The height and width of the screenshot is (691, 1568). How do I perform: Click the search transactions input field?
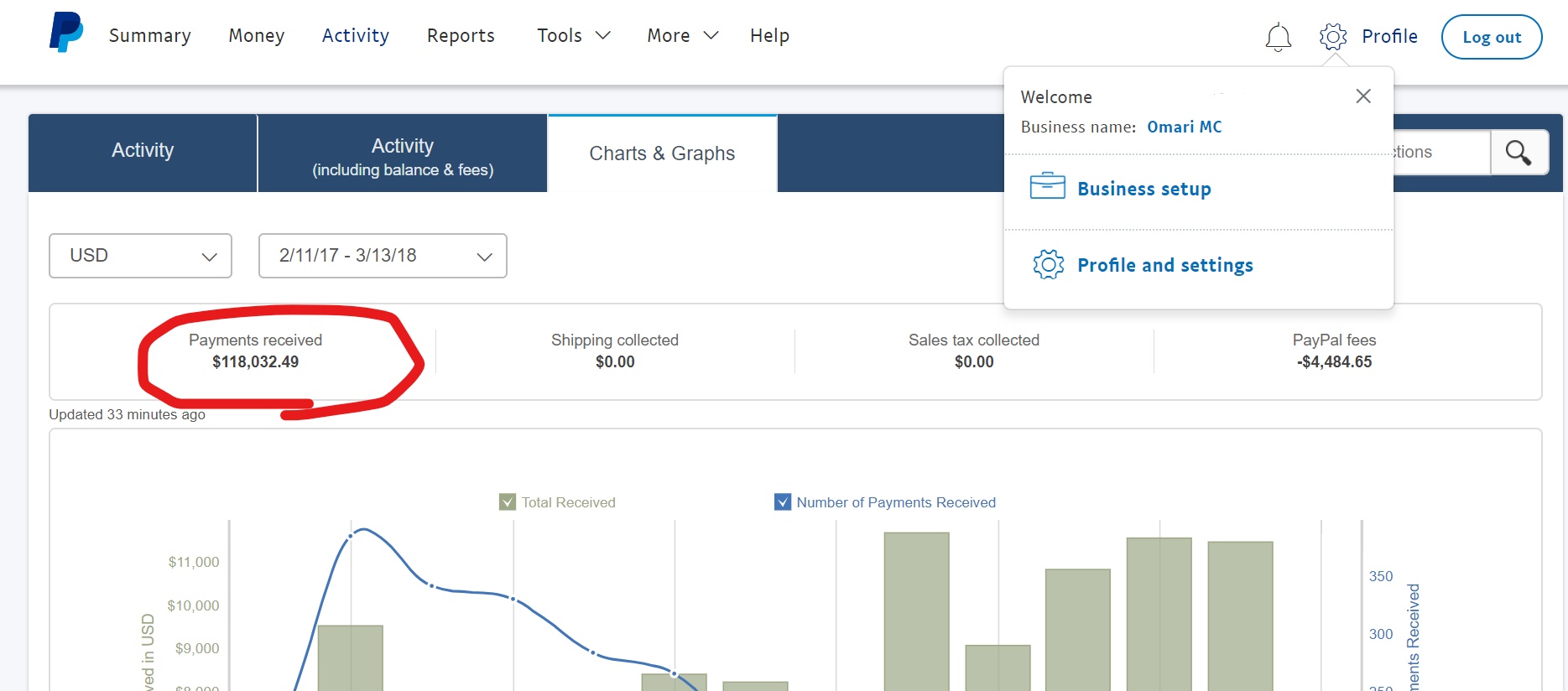pos(1442,152)
